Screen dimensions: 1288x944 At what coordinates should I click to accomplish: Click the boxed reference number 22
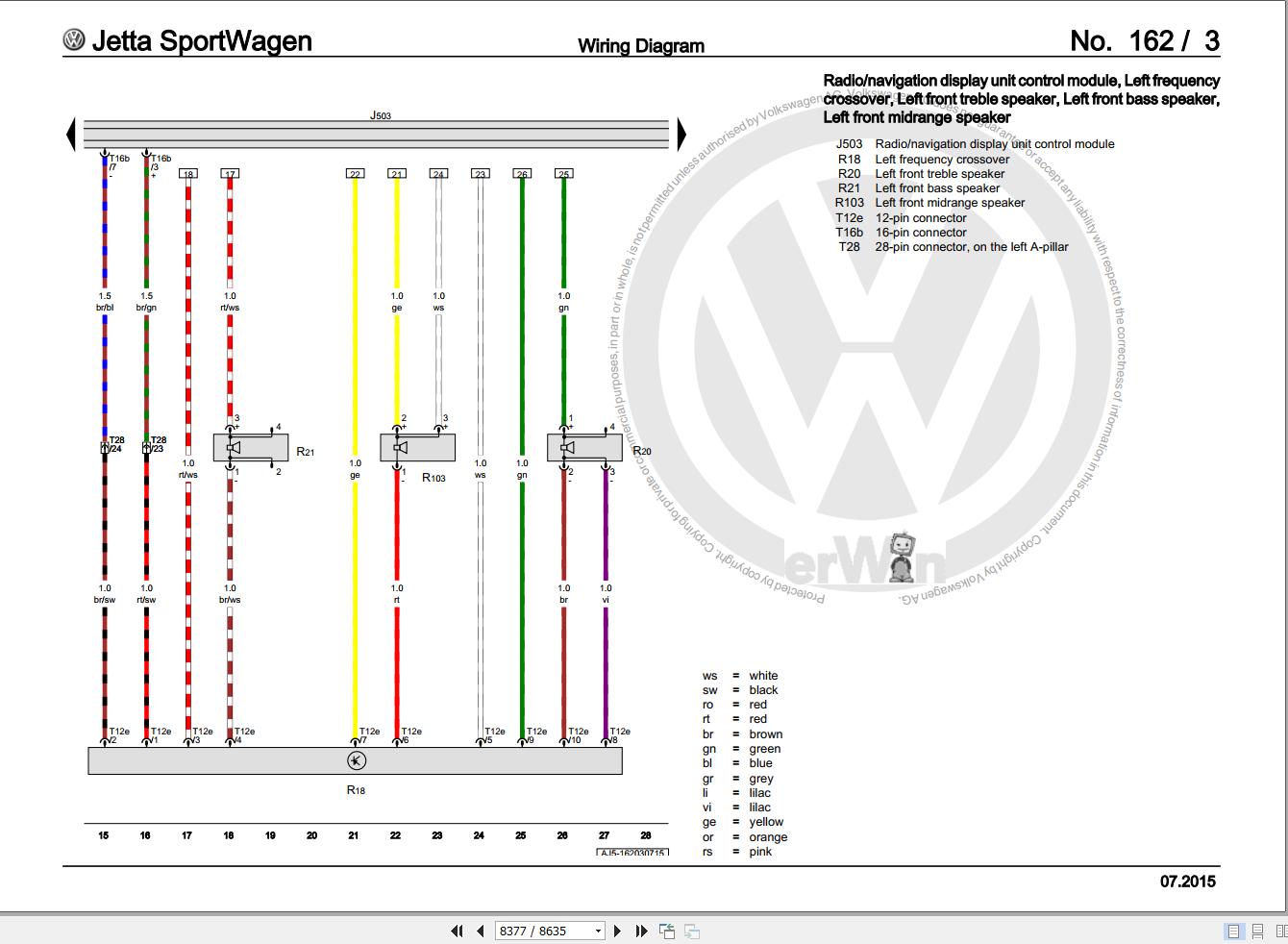[355, 174]
